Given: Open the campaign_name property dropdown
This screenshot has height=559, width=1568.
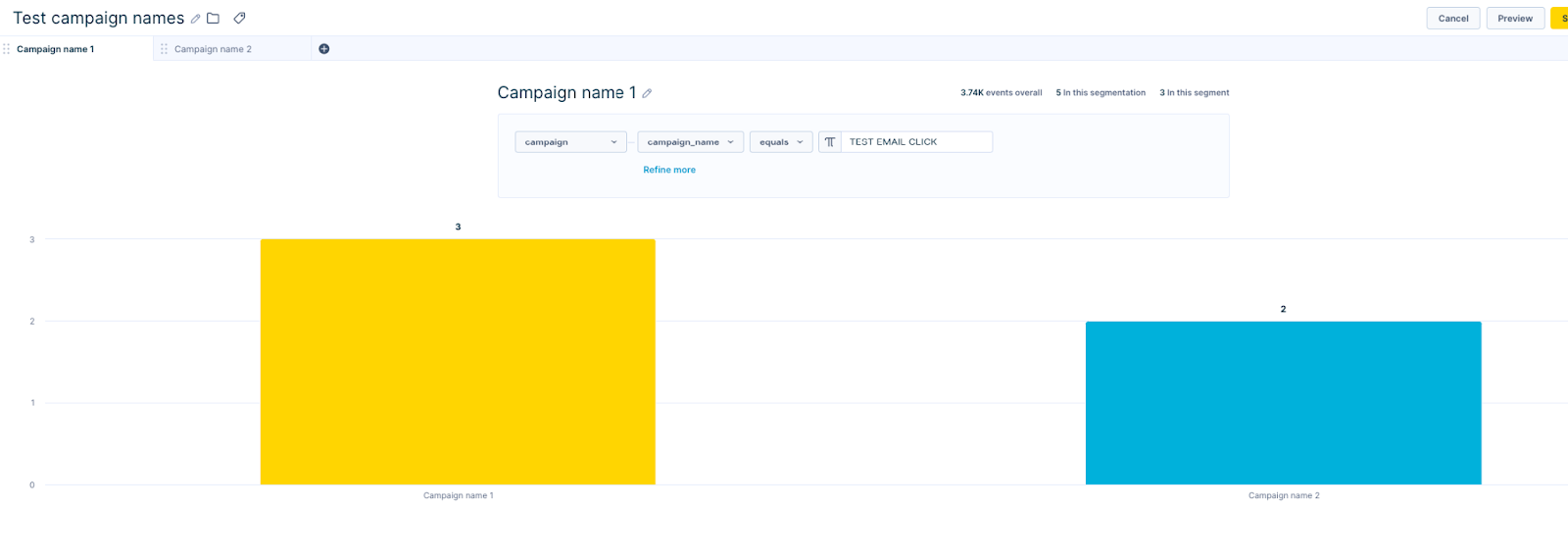Looking at the screenshot, I should point(690,142).
